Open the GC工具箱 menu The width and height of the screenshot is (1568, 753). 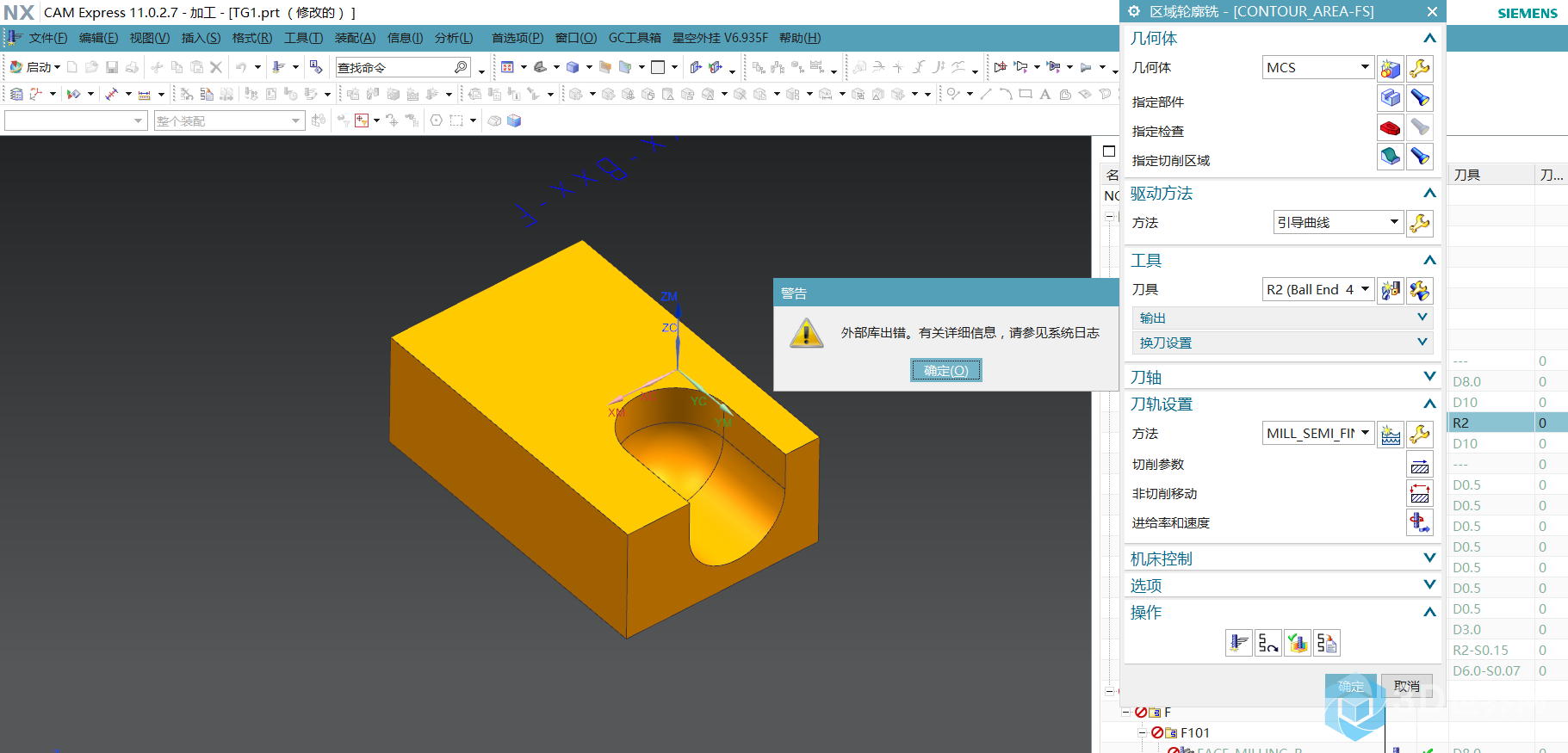pyautogui.click(x=635, y=38)
